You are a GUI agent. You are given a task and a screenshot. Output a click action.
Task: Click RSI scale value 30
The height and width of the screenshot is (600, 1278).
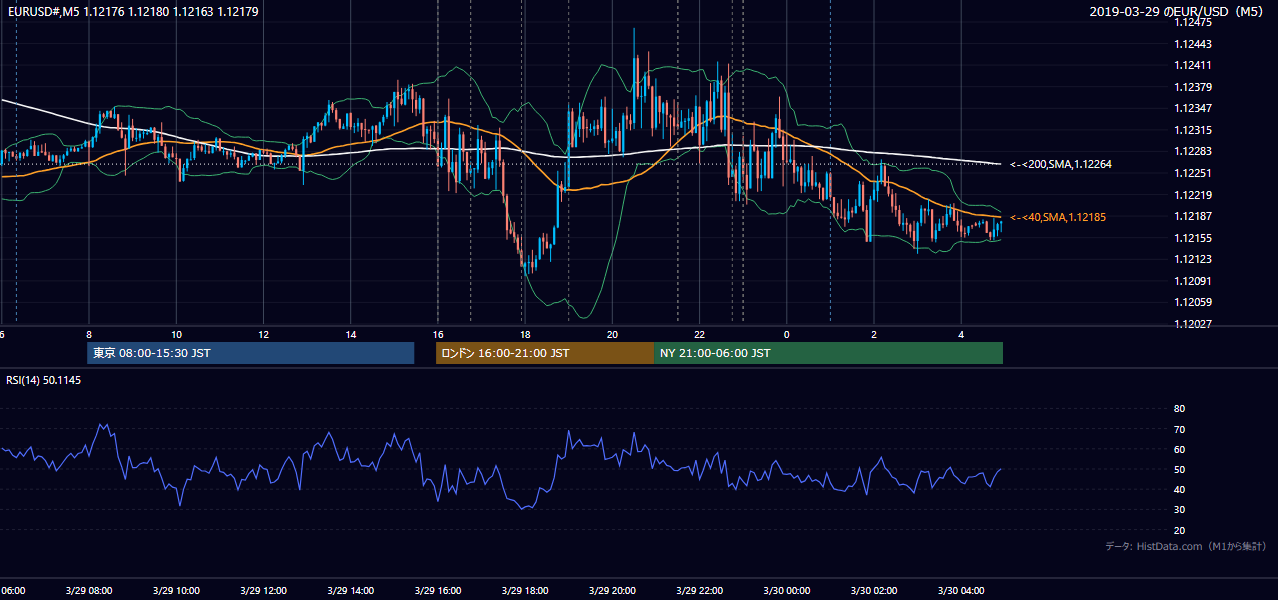[x=1179, y=510]
